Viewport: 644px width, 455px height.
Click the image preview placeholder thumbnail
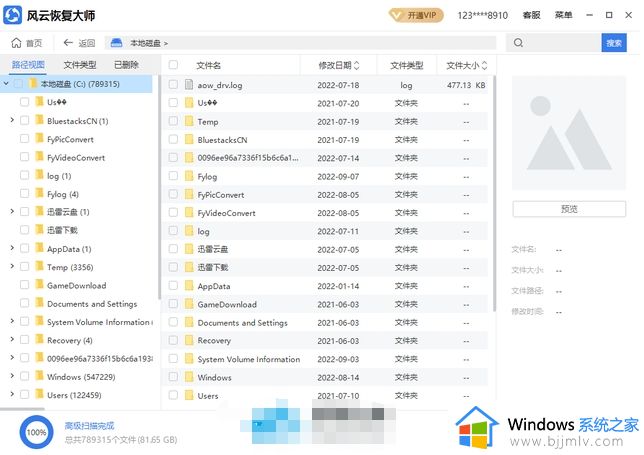[x=569, y=133]
